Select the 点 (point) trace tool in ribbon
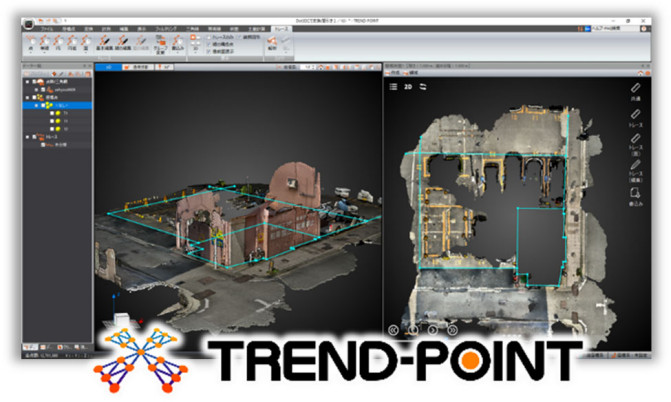 [31, 43]
